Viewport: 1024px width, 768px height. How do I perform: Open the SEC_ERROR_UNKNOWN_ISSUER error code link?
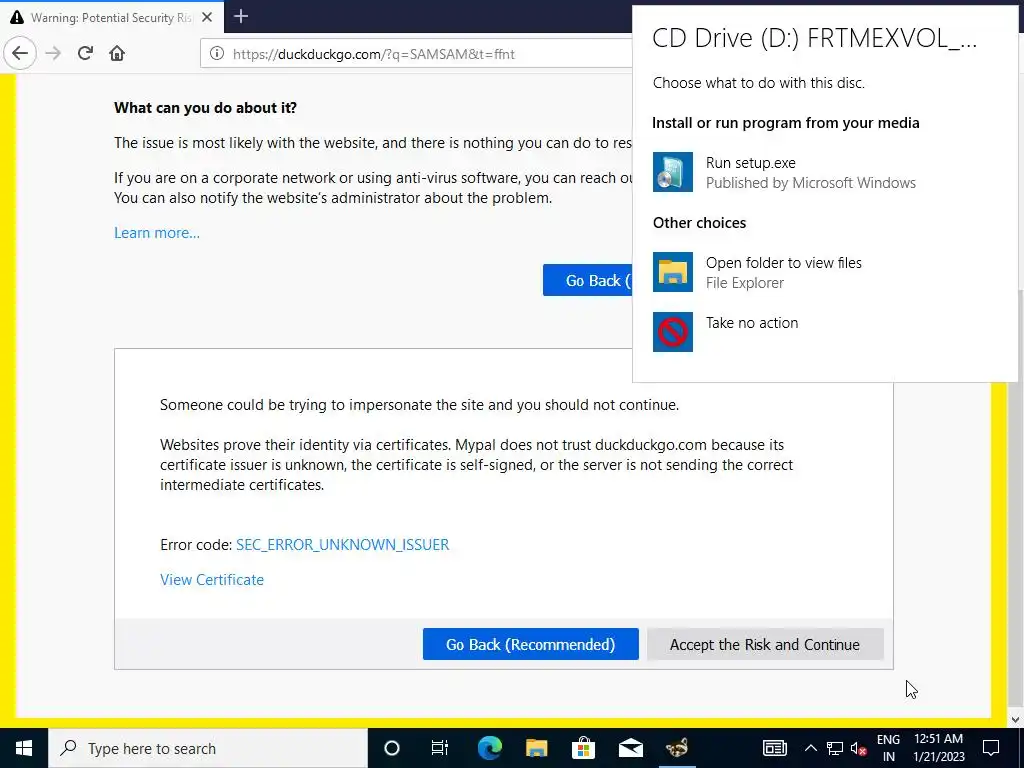(x=342, y=545)
